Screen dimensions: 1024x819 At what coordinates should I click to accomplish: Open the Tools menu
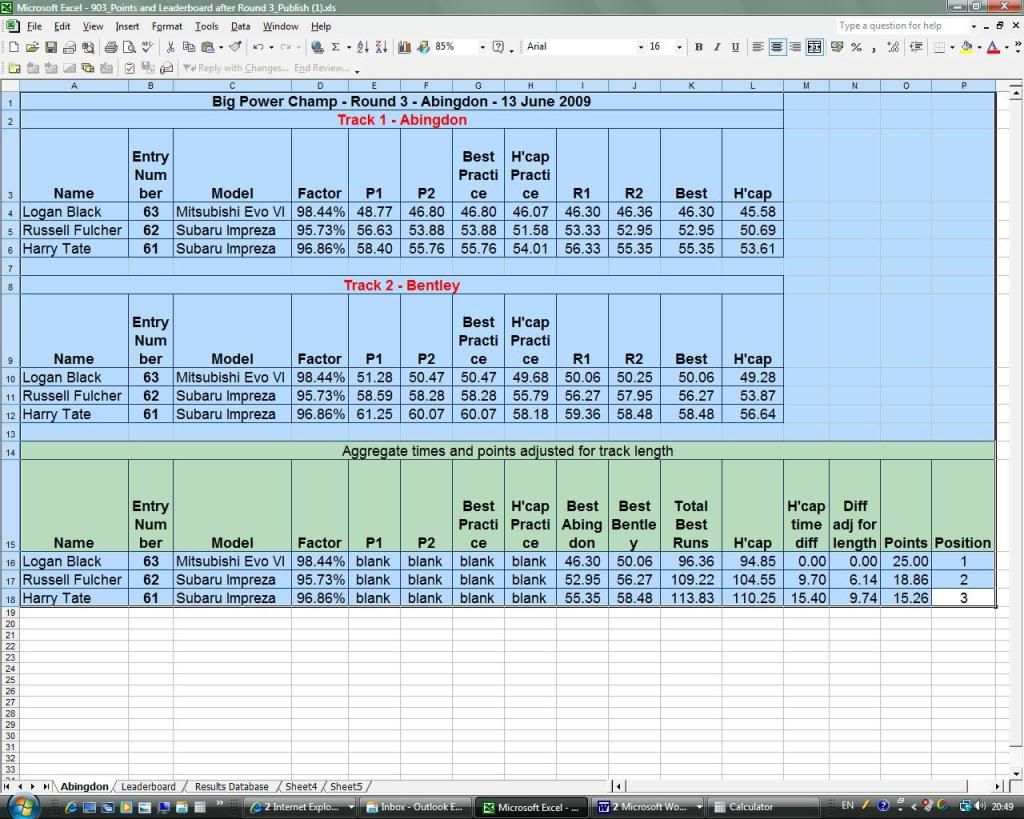[206, 26]
